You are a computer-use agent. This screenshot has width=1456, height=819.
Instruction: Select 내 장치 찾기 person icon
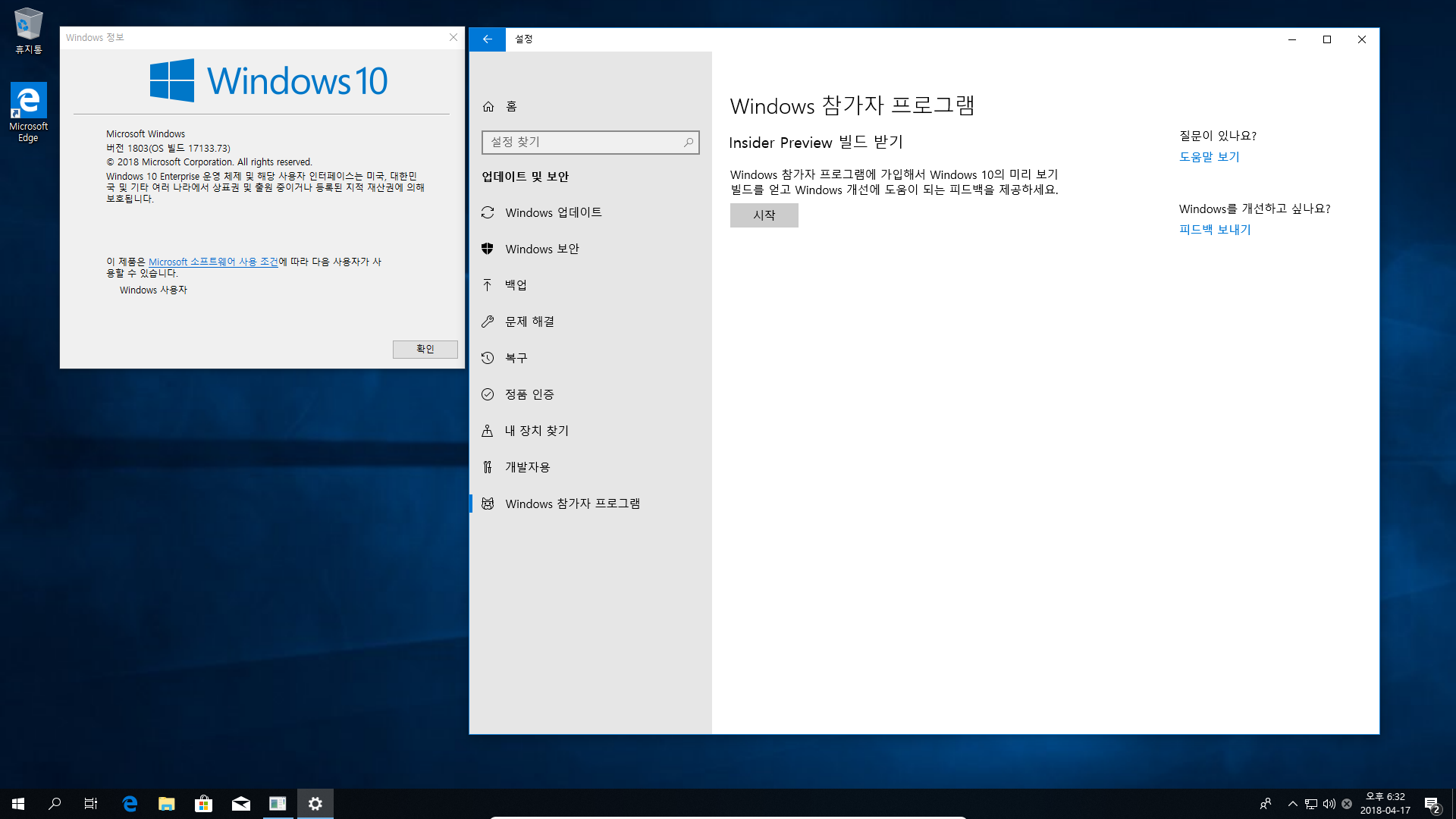(488, 431)
